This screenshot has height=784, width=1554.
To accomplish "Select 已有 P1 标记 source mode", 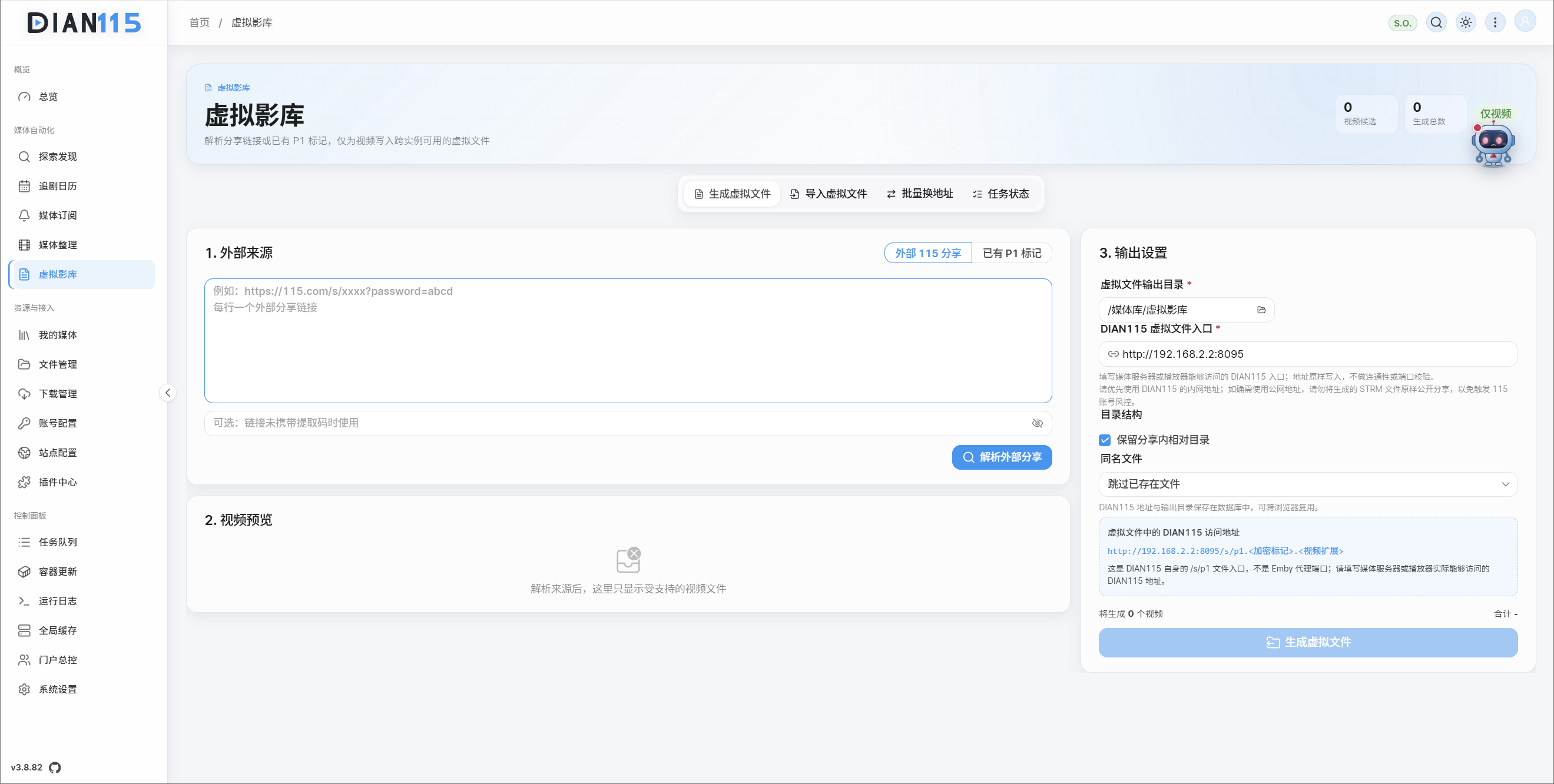I will coord(1012,253).
